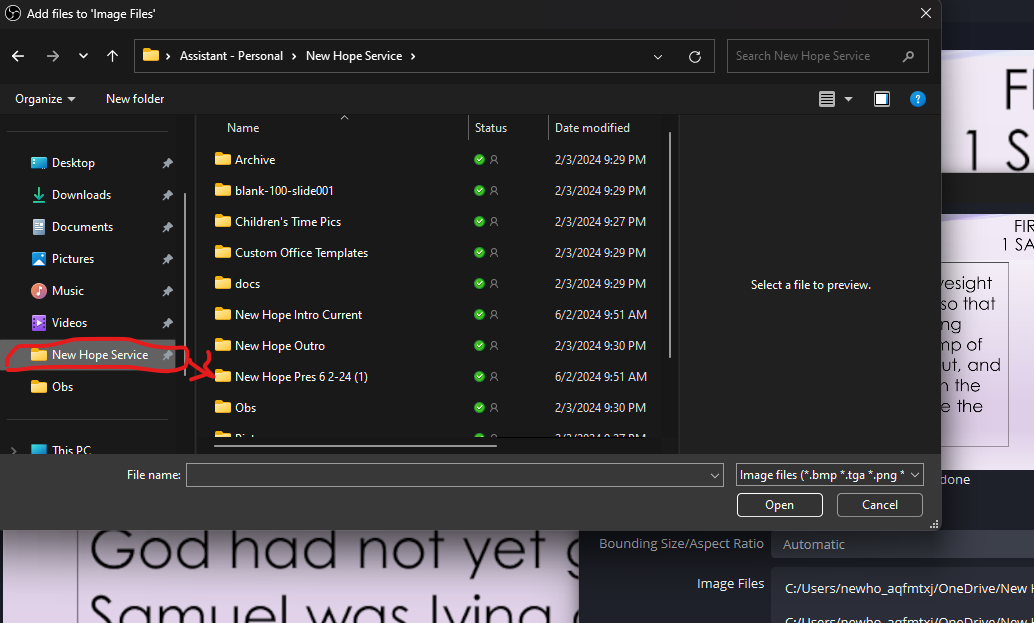Refresh the New Hope Service folder listing
Viewport: 1034px width, 623px height.
695,56
